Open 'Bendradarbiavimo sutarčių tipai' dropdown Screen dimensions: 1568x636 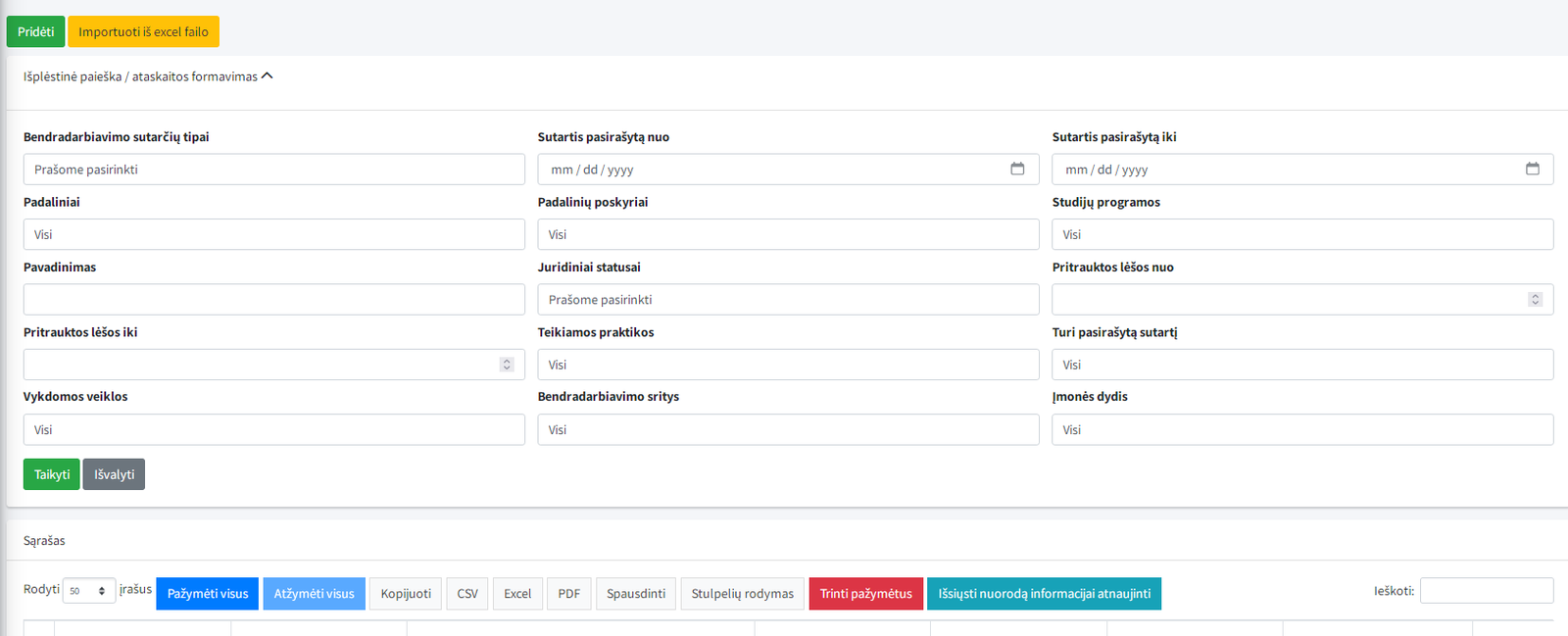(x=273, y=170)
